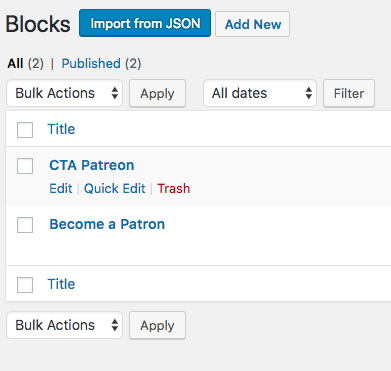
Task: Open the CTA Patreon block
Action: [92, 165]
